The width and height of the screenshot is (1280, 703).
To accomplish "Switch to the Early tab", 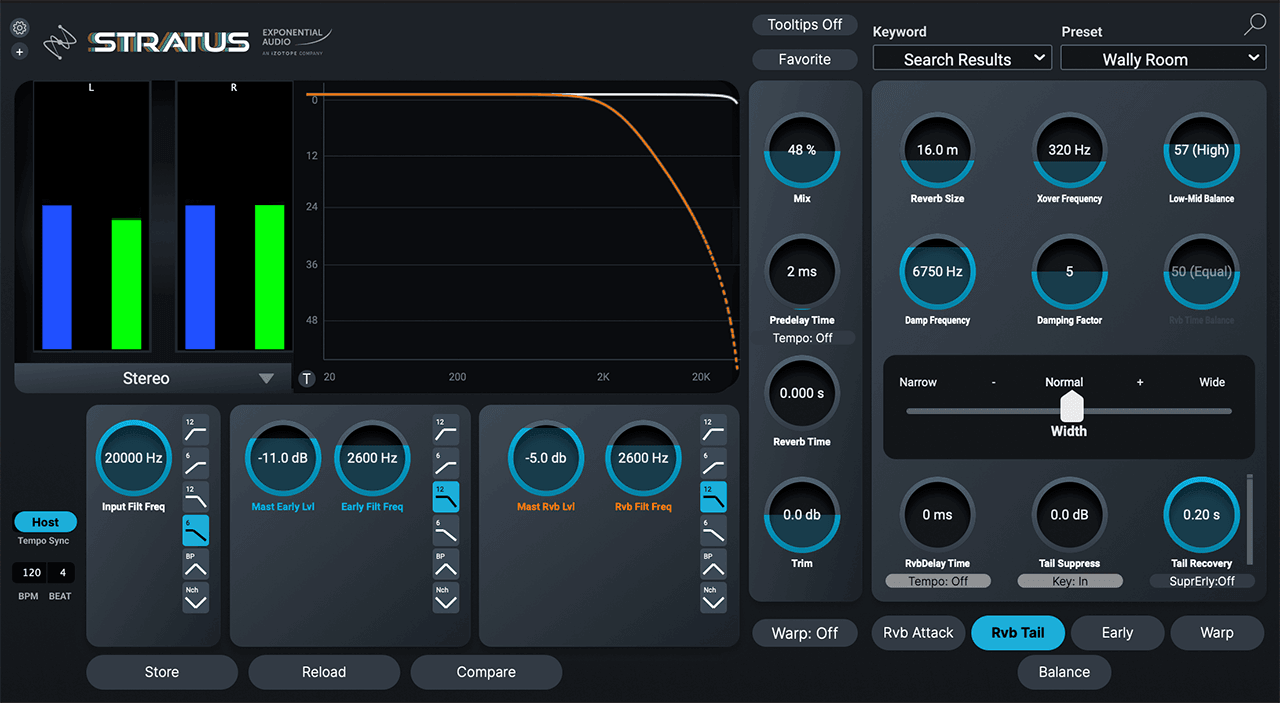I will [1117, 633].
